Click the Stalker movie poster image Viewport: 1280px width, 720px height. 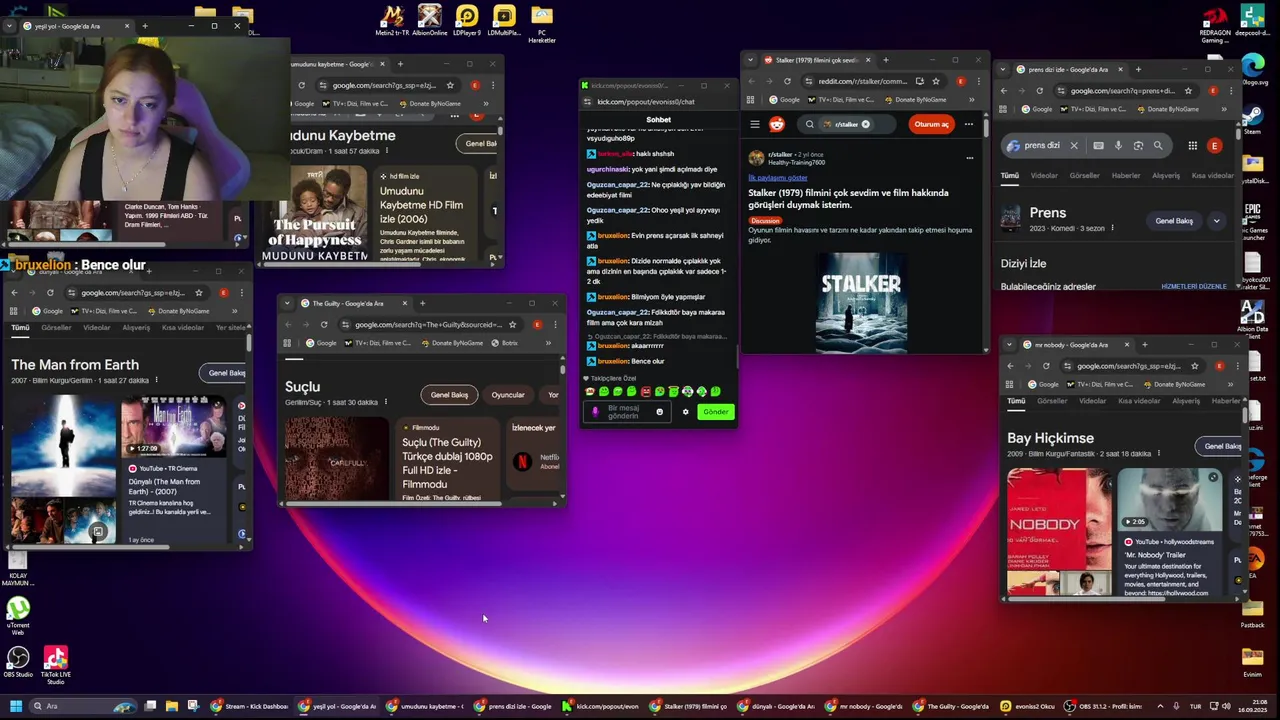click(x=861, y=301)
